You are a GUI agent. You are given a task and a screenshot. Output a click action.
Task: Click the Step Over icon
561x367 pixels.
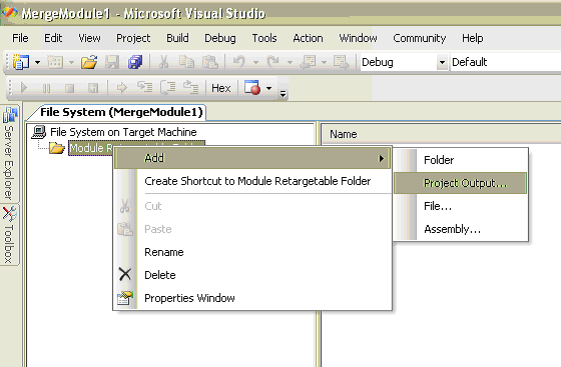pyautogui.click(x=168, y=88)
